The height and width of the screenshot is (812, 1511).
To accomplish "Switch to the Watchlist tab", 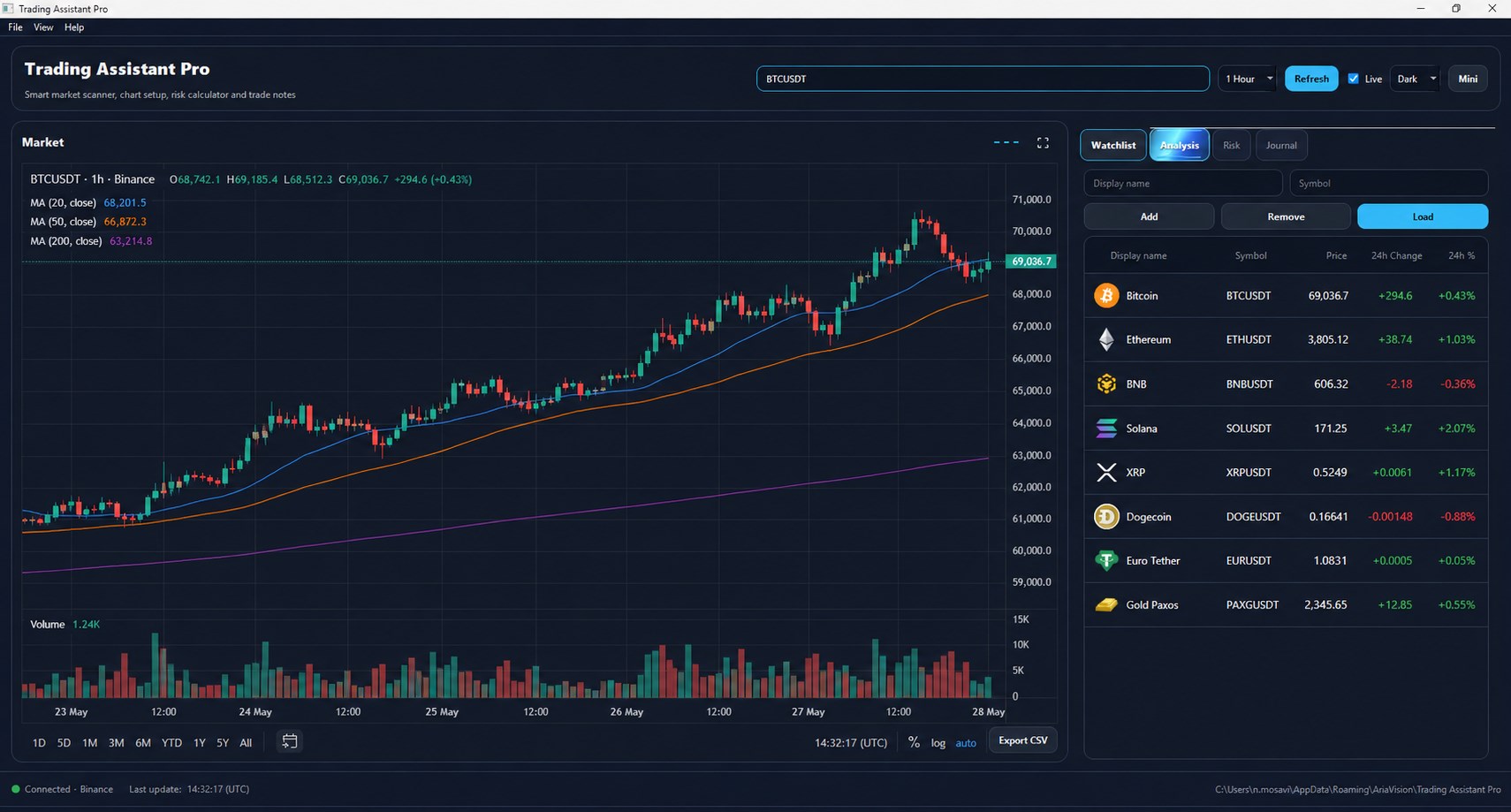I will point(1113,145).
